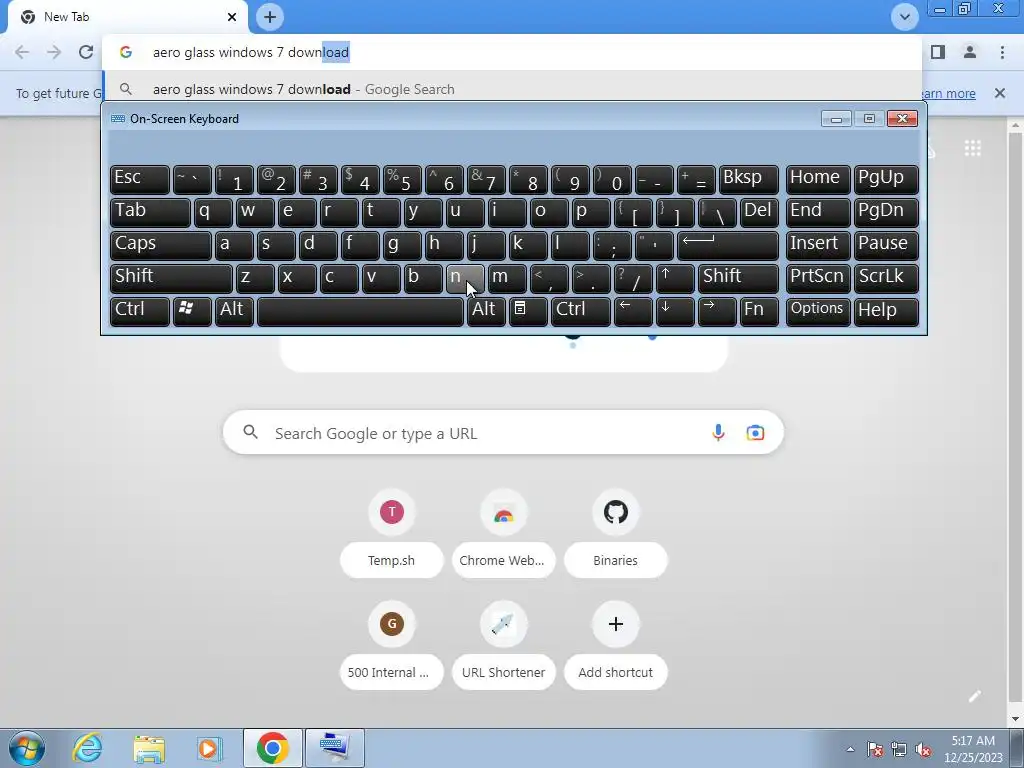This screenshot has height=768, width=1024.
Task: Start voice search microphone icon
Action: point(718,432)
